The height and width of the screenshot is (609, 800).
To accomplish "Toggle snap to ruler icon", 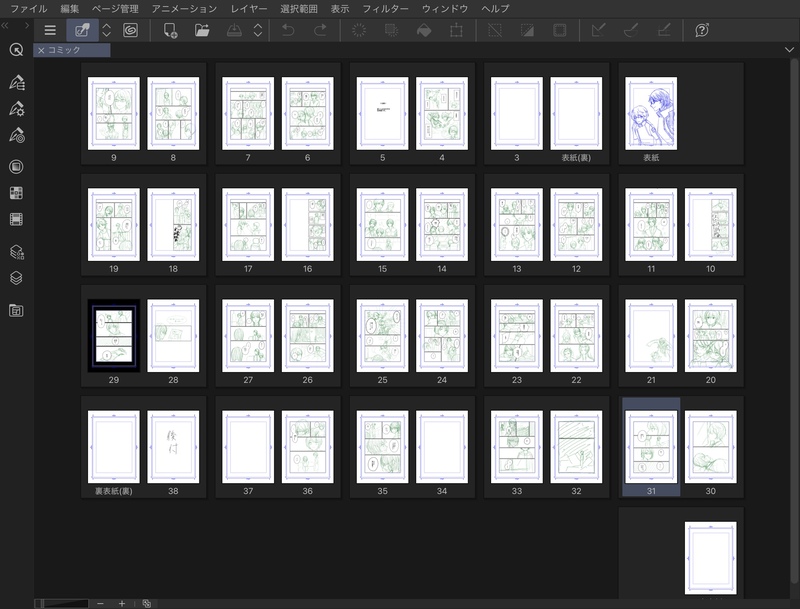I will click(598, 31).
